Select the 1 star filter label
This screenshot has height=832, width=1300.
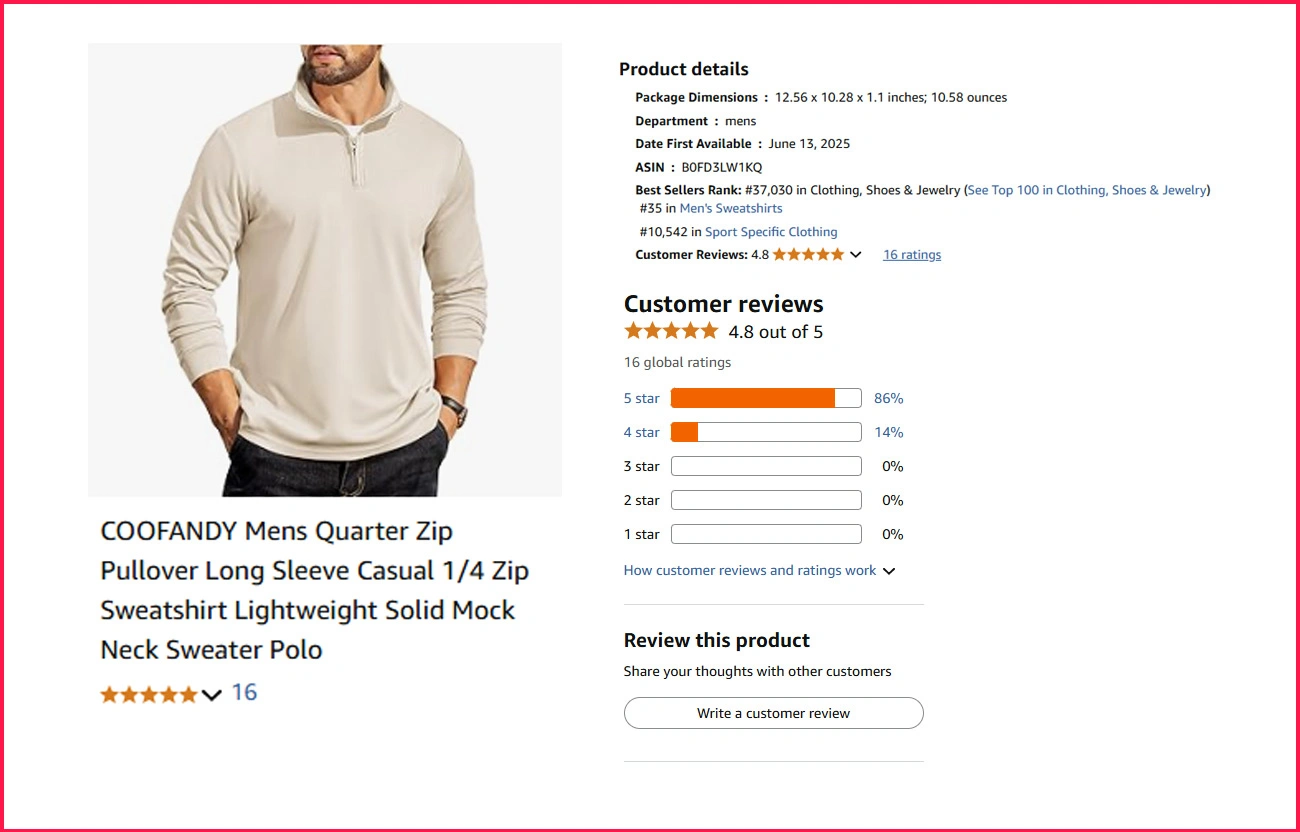pyautogui.click(x=641, y=534)
